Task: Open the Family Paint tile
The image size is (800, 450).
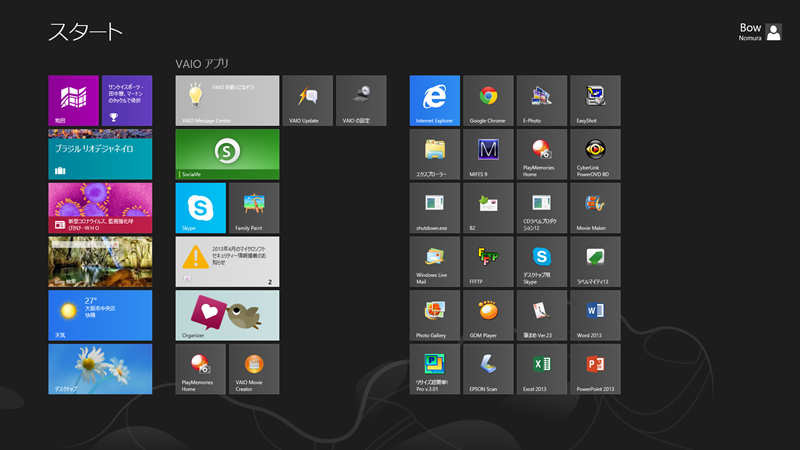Action: click(254, 208)
